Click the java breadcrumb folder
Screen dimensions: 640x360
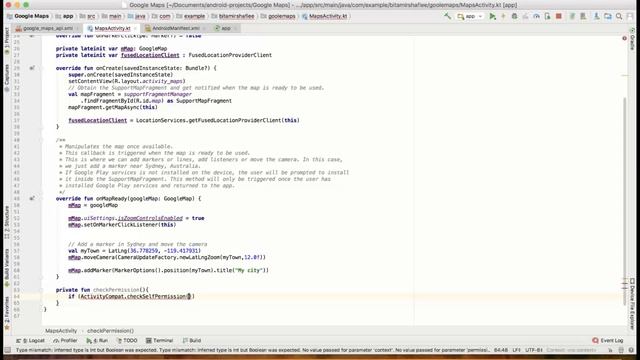[x=137, y=16]
